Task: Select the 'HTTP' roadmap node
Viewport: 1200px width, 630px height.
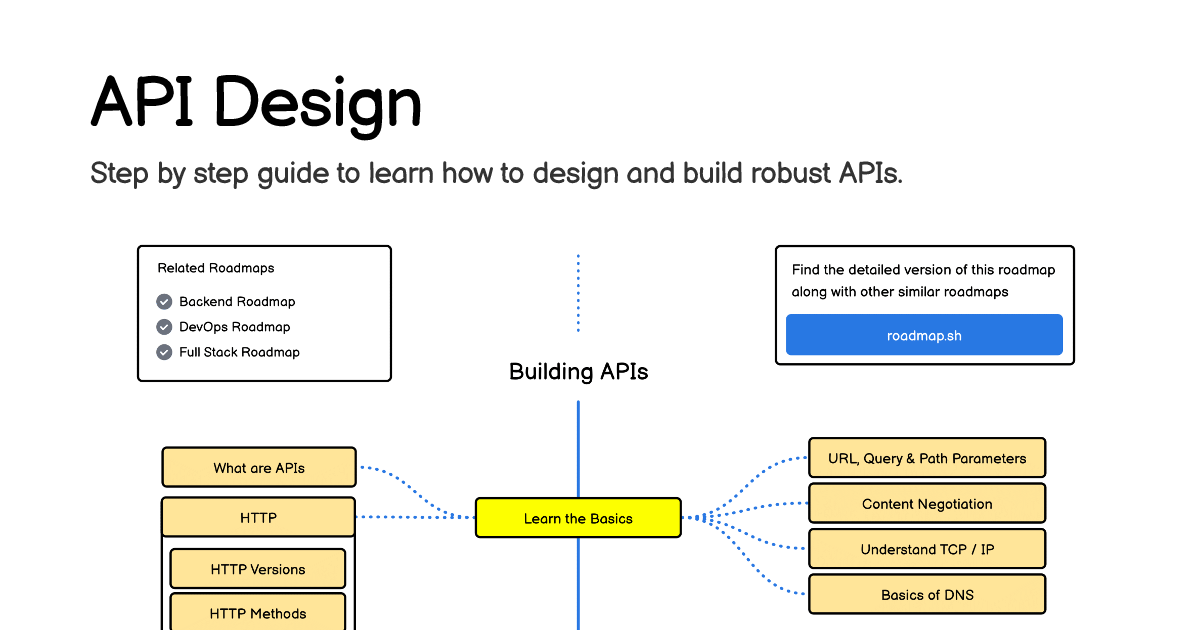Action: tap(258, 517)
